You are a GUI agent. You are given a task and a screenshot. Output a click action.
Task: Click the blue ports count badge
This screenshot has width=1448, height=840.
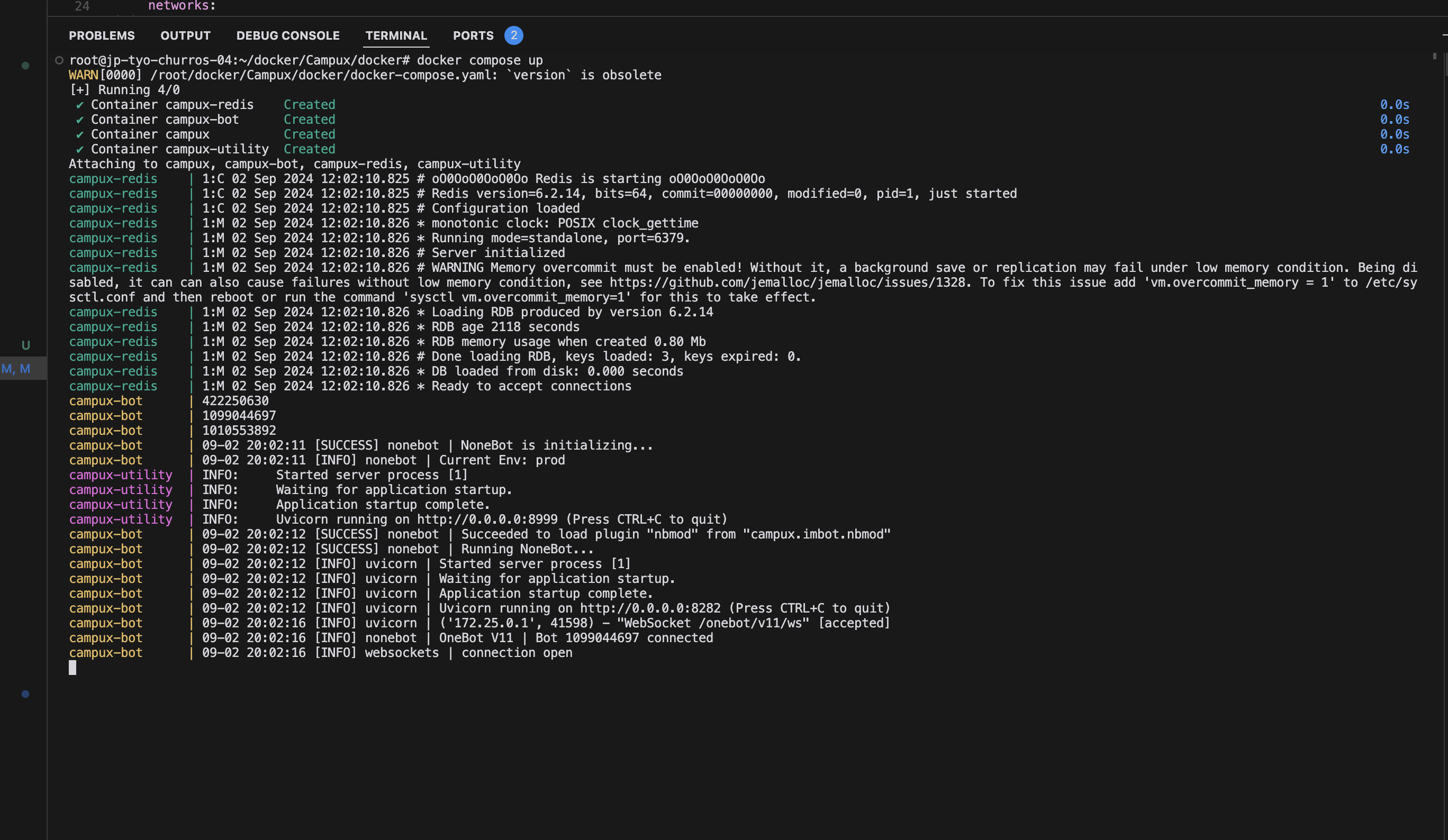click(513, 35)
